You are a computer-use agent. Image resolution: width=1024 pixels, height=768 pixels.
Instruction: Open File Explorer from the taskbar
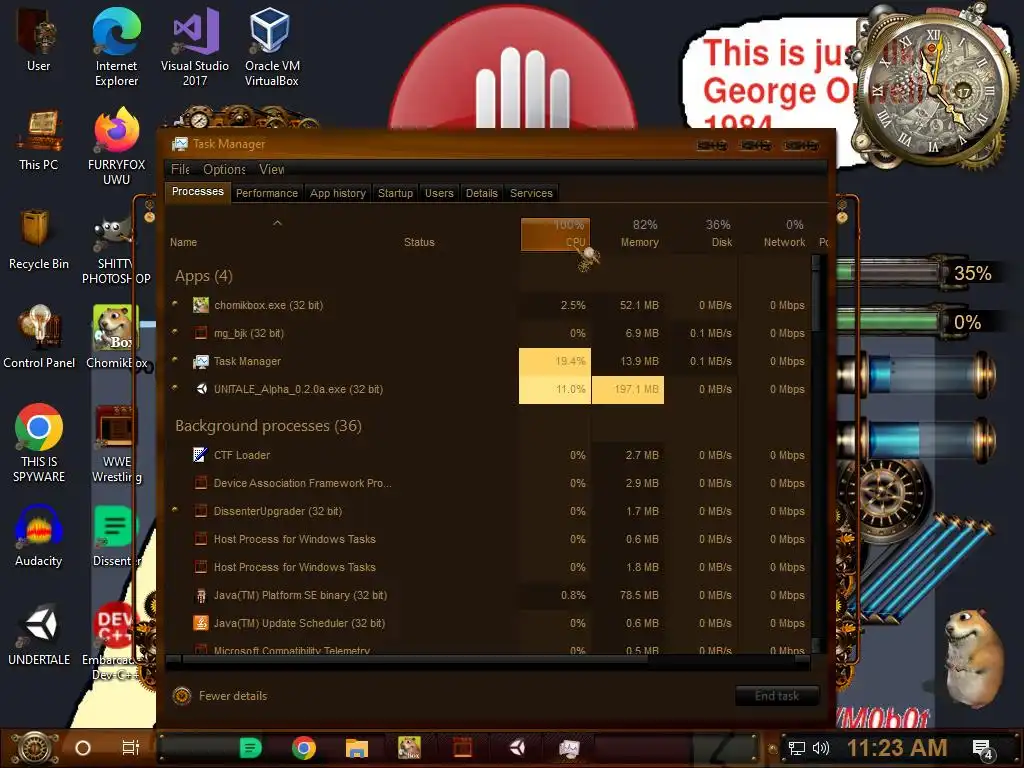click(x=357, y=748)
